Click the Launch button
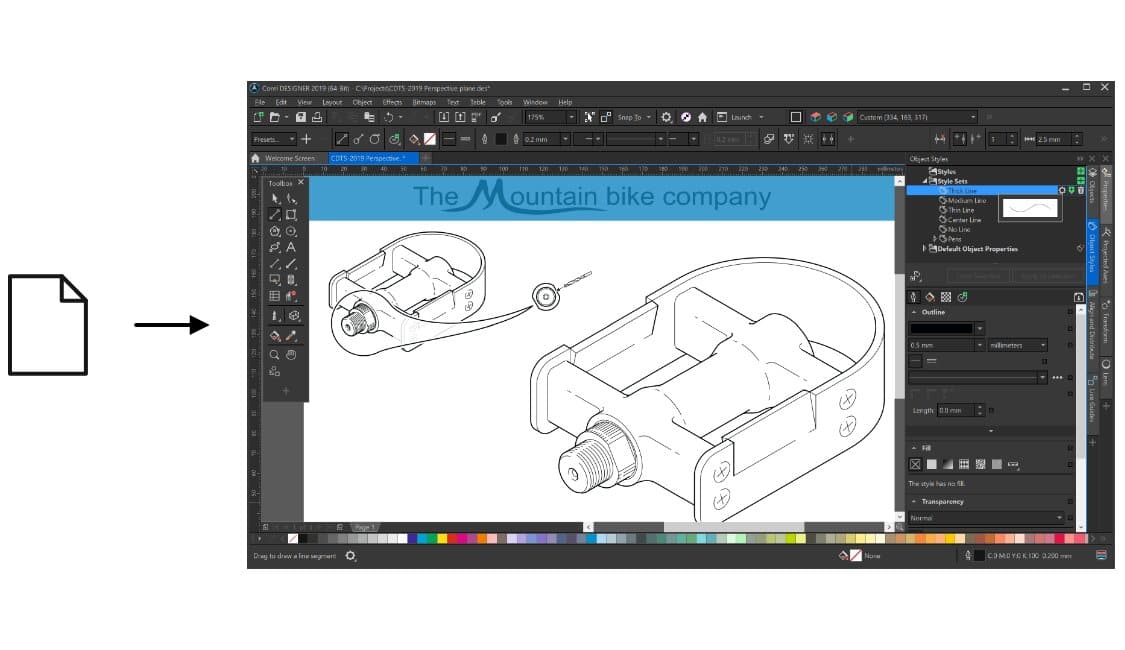Image resolution: width=1125 pixels, height=650 pixels. (x=741, y=117)
